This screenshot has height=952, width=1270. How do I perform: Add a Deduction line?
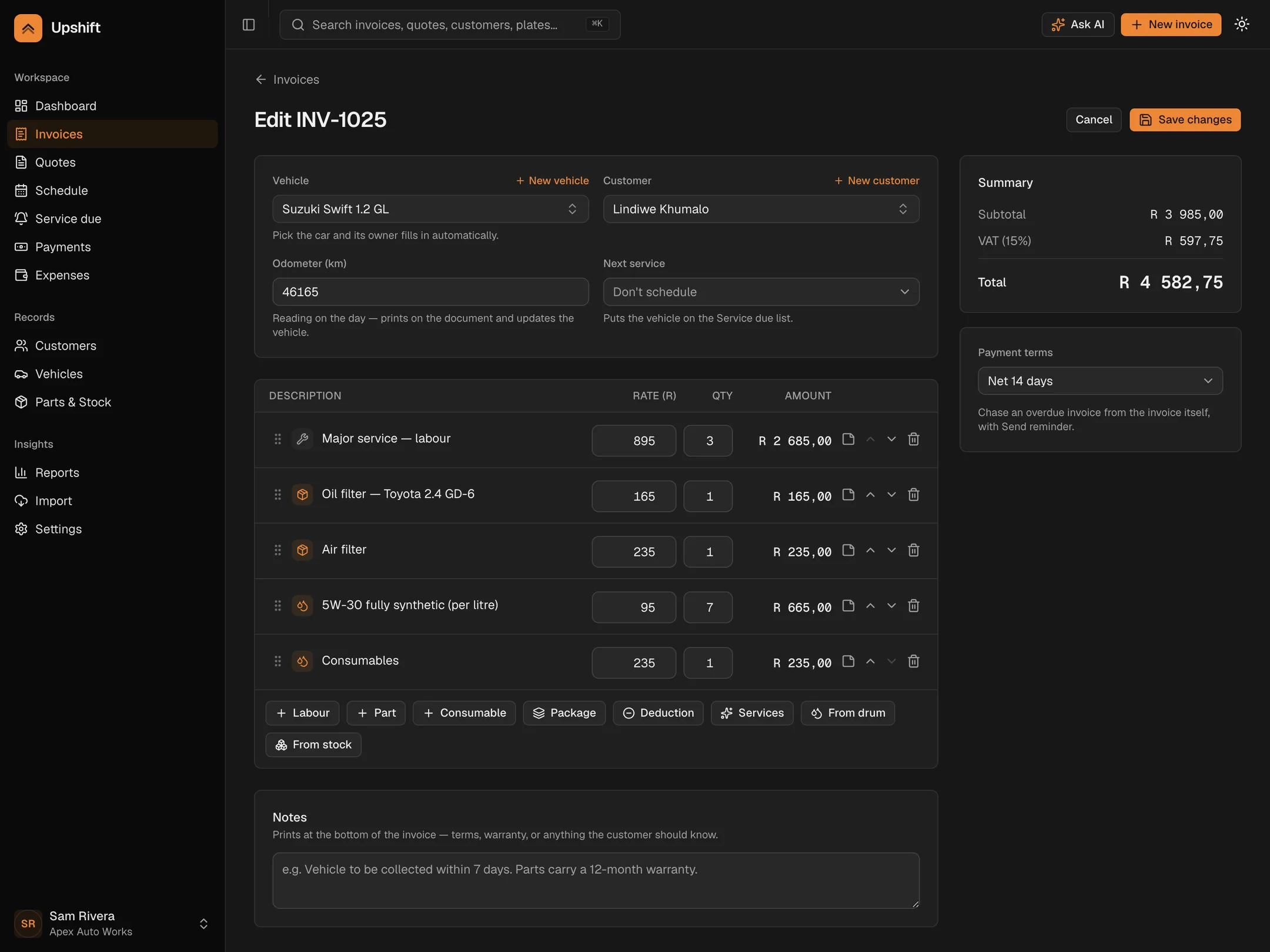pos(659,713)
